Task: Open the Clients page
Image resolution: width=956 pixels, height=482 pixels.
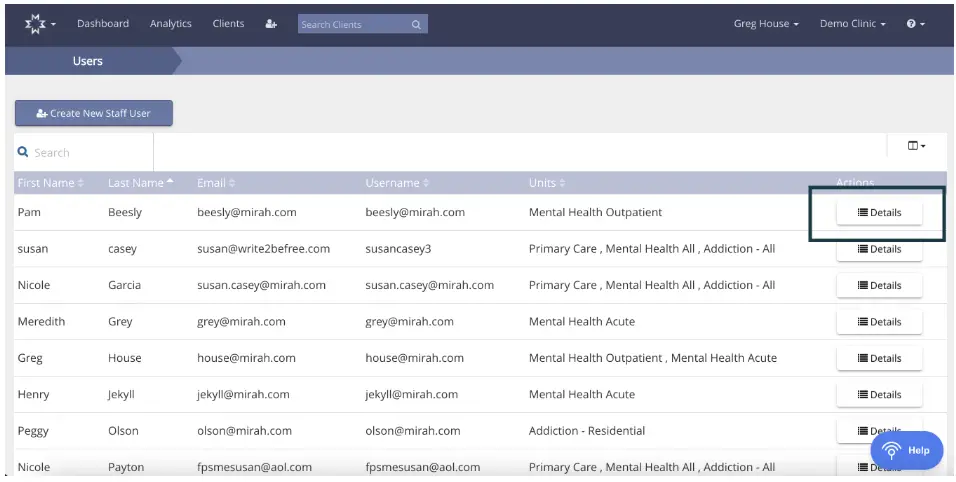Action: click(x=228, y=24)
